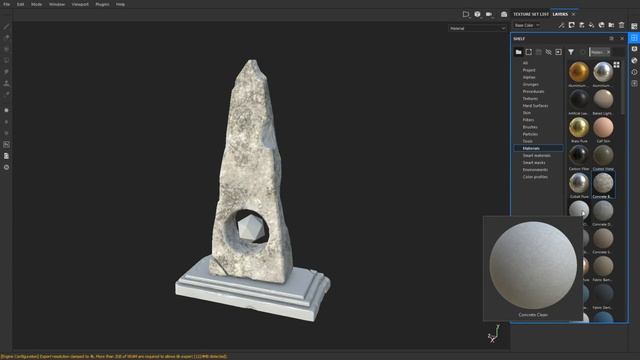Image resolution: width=640 pixels, height=360 pixels.
Task: Open the perspective view dropdown icon
Action: tap(466, 14)
